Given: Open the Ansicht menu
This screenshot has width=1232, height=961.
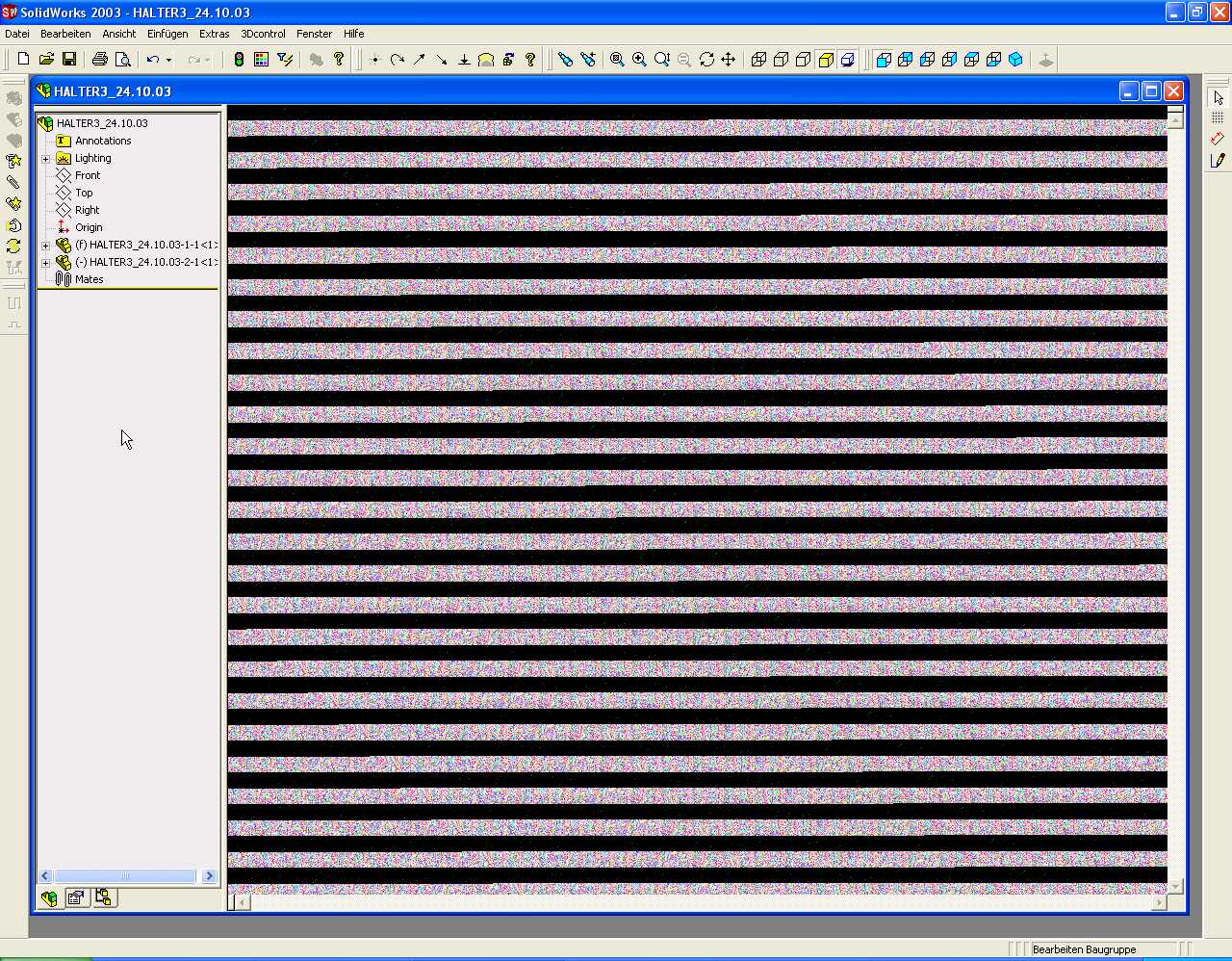Looking at the screenshot, I should 119,34.
